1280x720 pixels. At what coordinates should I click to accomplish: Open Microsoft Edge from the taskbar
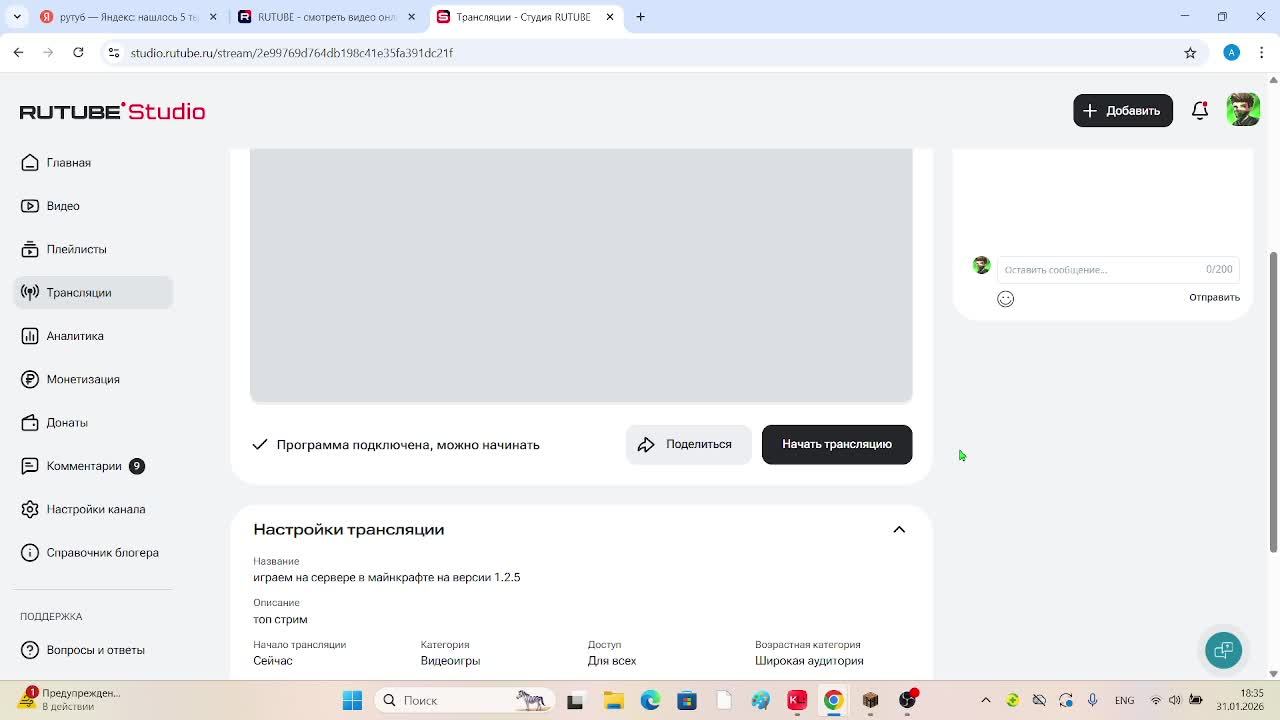650,700
